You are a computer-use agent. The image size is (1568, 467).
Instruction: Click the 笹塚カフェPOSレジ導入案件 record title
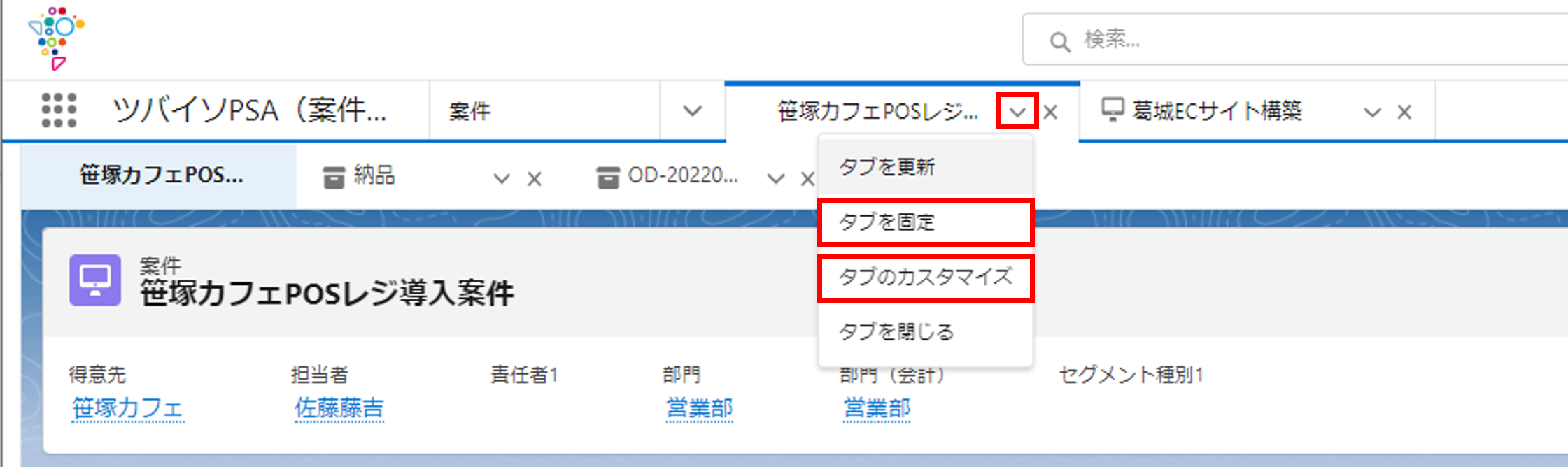click(327, 292)
